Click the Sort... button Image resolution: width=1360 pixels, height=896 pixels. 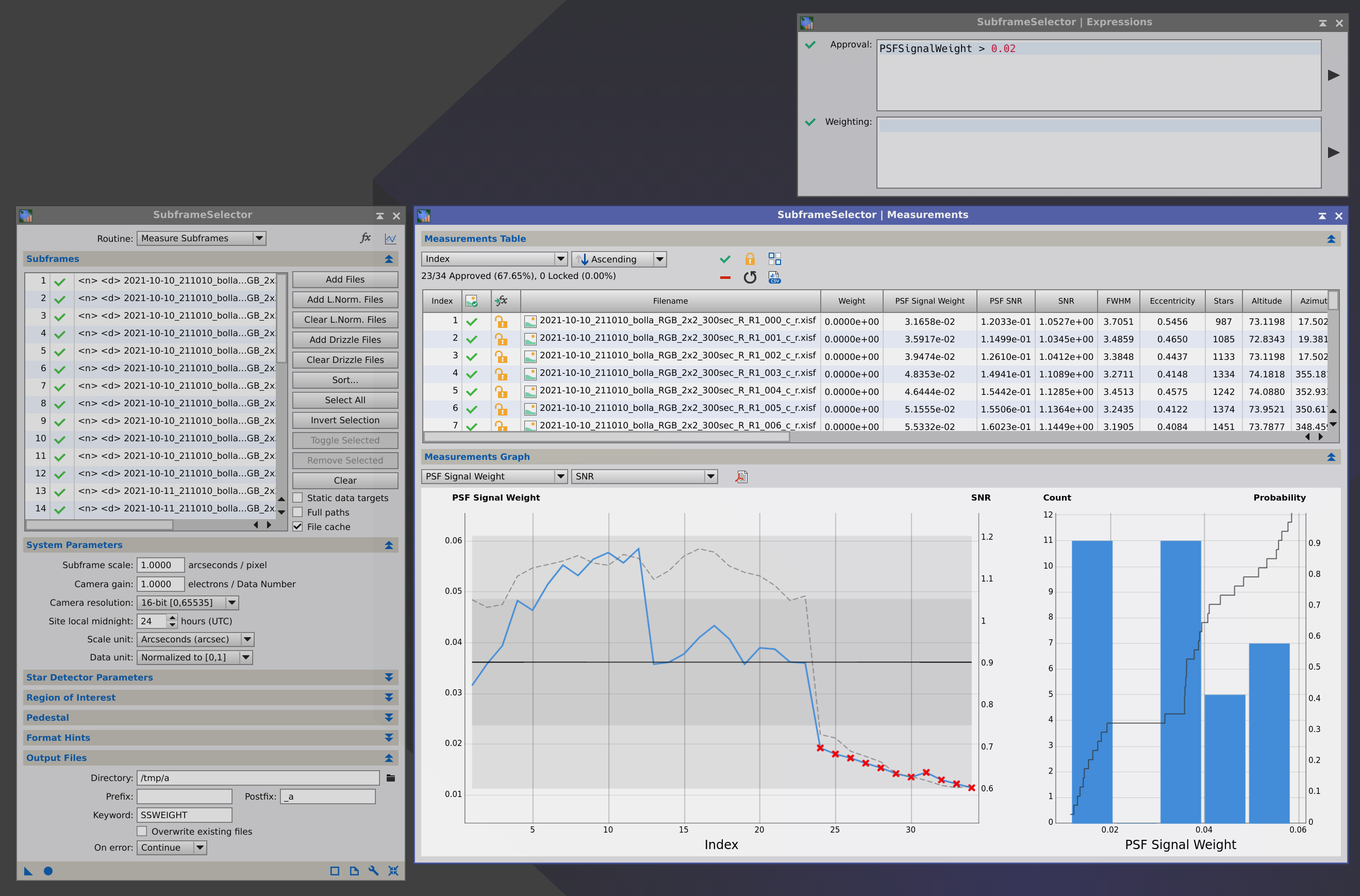[345, 379]
